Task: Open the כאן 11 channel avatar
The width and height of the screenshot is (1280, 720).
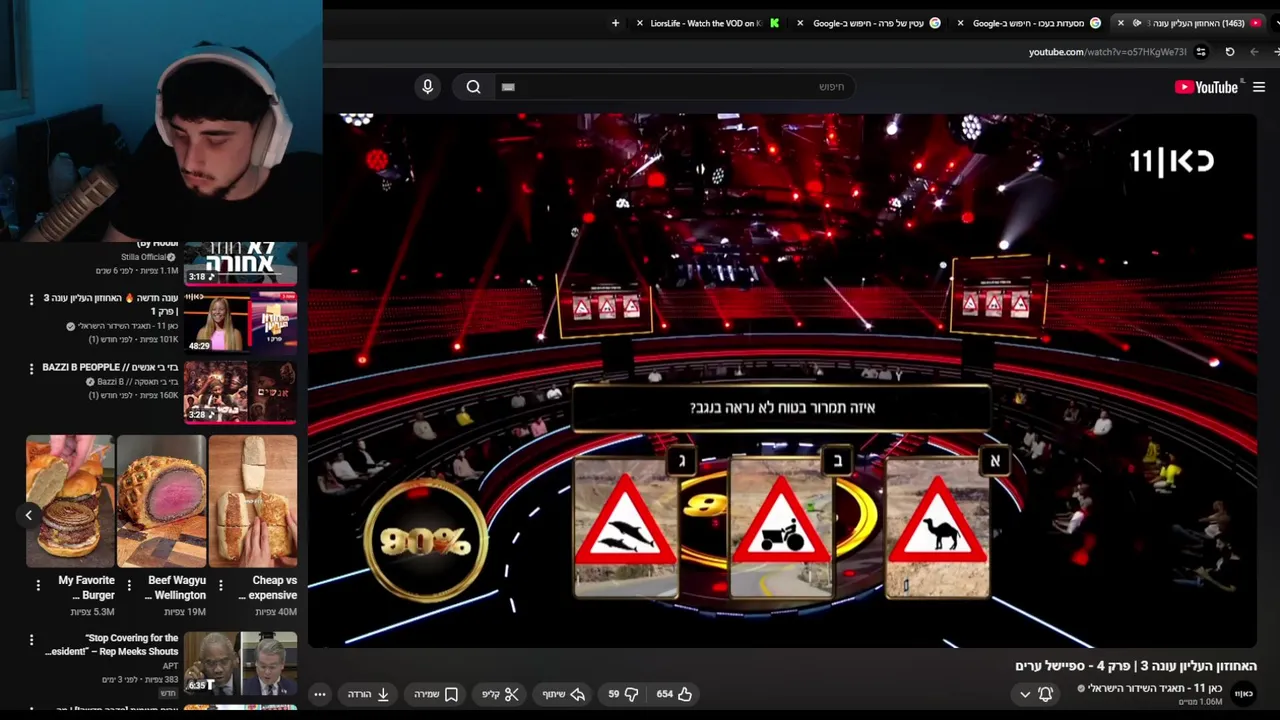Action: click(x=1243, y=694)
